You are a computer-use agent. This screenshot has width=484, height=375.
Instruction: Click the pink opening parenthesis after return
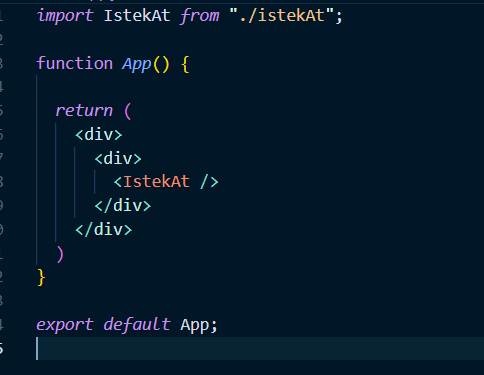tap(128, 111)
